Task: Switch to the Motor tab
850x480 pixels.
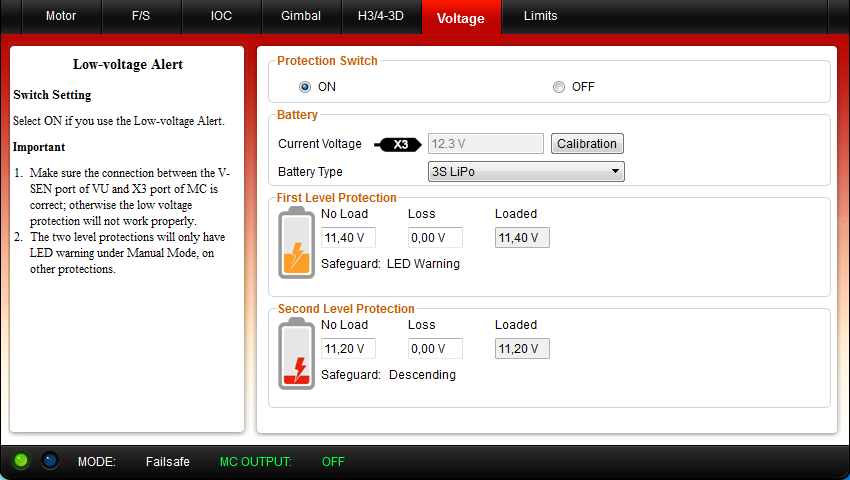Action: (60, 17)
